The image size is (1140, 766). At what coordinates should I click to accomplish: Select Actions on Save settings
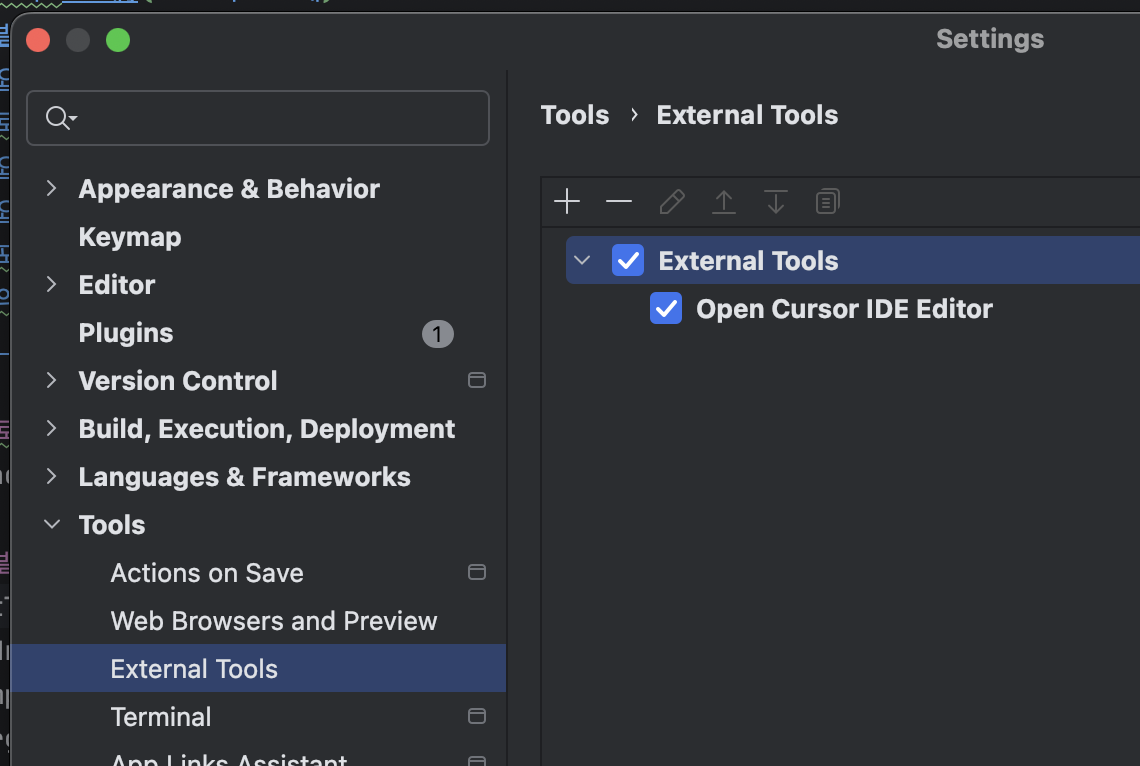[207, 573]
